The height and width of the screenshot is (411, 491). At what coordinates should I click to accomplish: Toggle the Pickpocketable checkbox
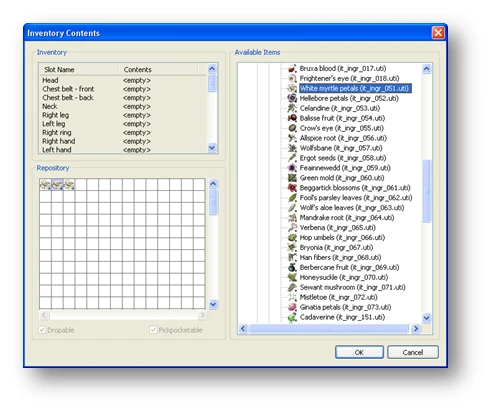tap(153, 330)
